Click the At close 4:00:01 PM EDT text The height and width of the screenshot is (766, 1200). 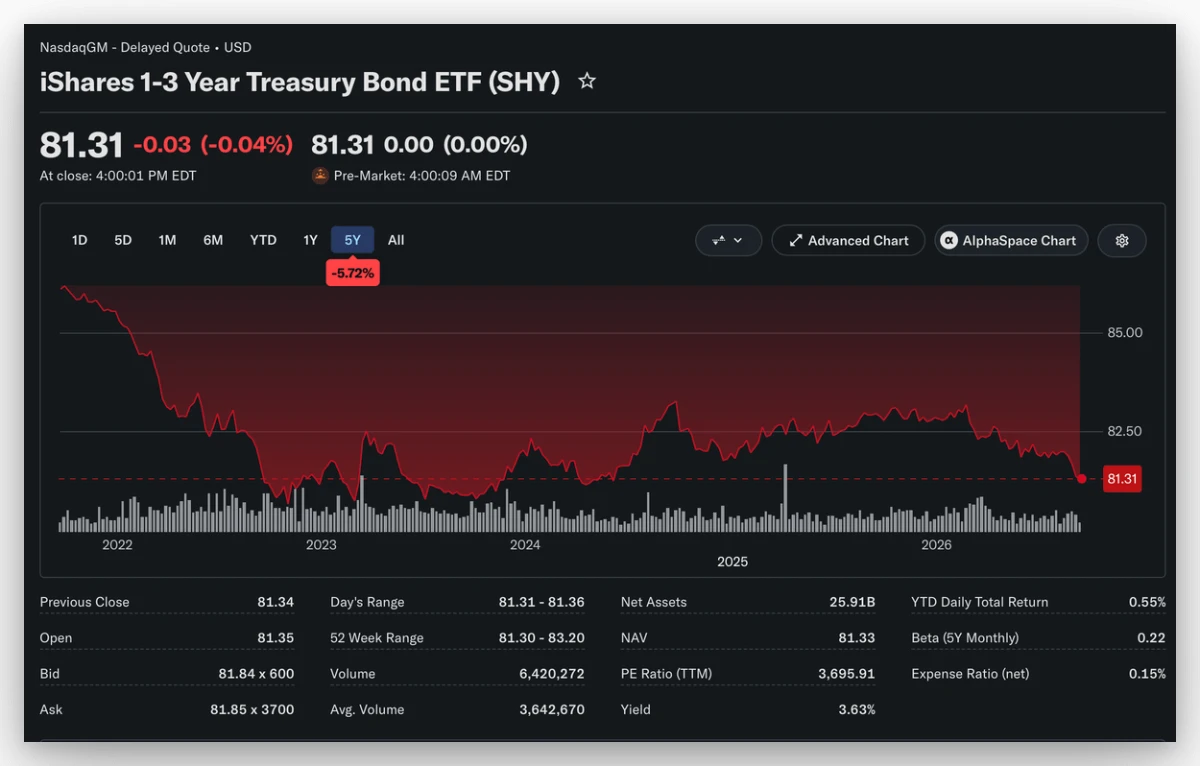coord(118,176)
